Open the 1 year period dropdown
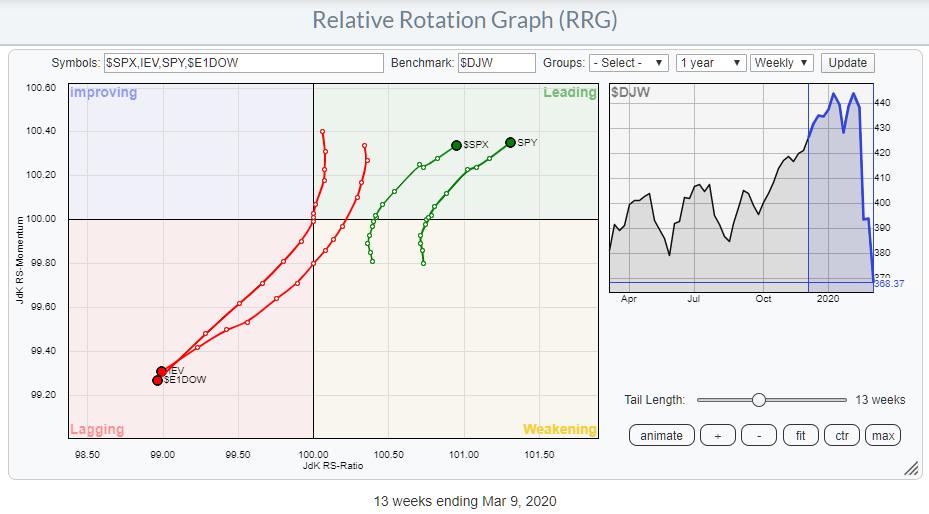 pyautogui.click(x=710, y=63)
